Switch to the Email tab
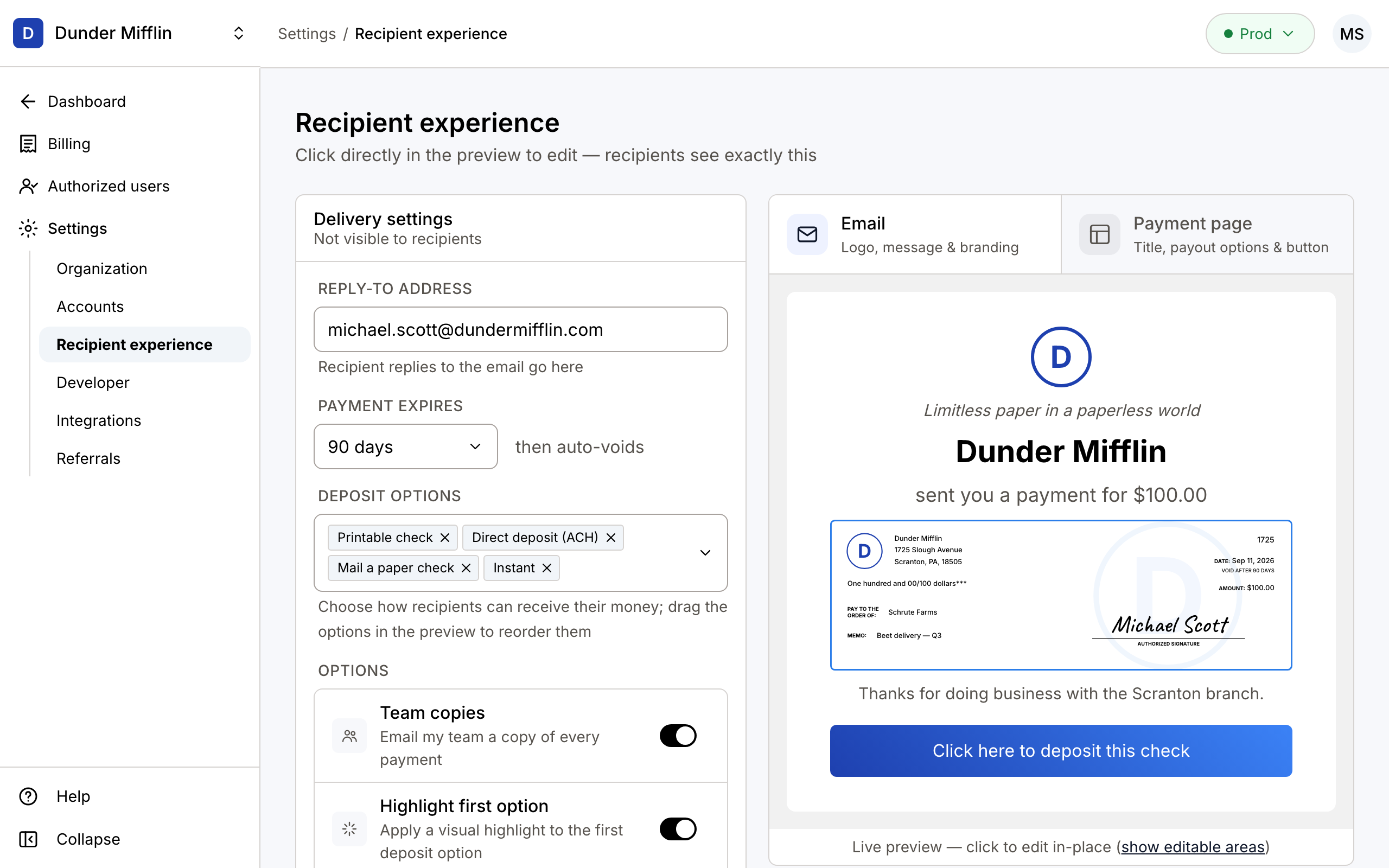The height and width of the screenshot is (868, 1389). pos(915,234)
